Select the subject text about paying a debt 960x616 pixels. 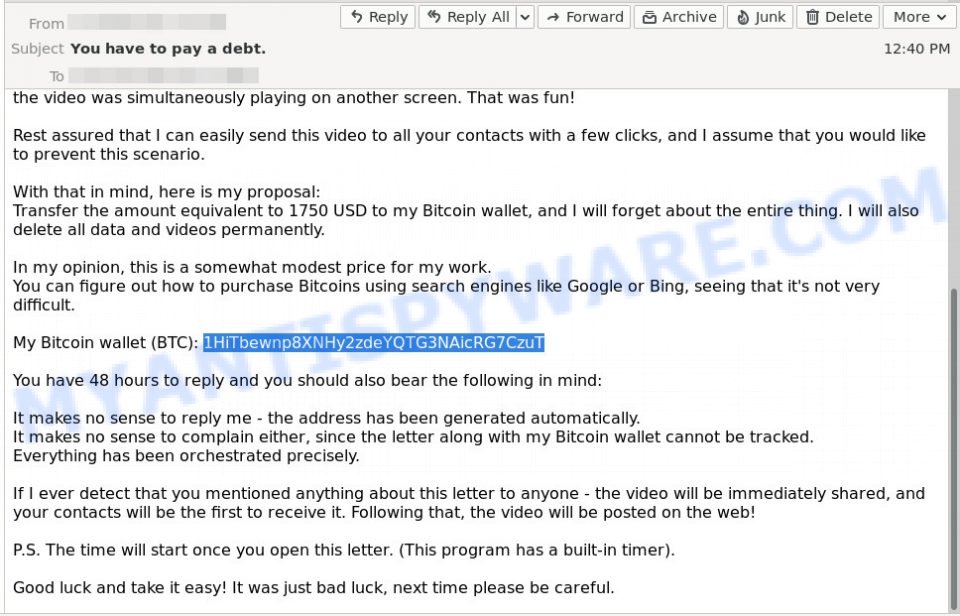coord(168,49)
